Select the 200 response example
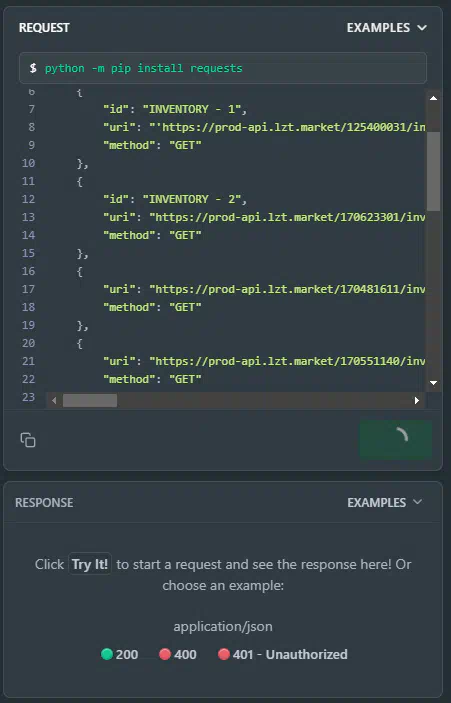Screen dimensions: 451x703 tap(120, 654)
